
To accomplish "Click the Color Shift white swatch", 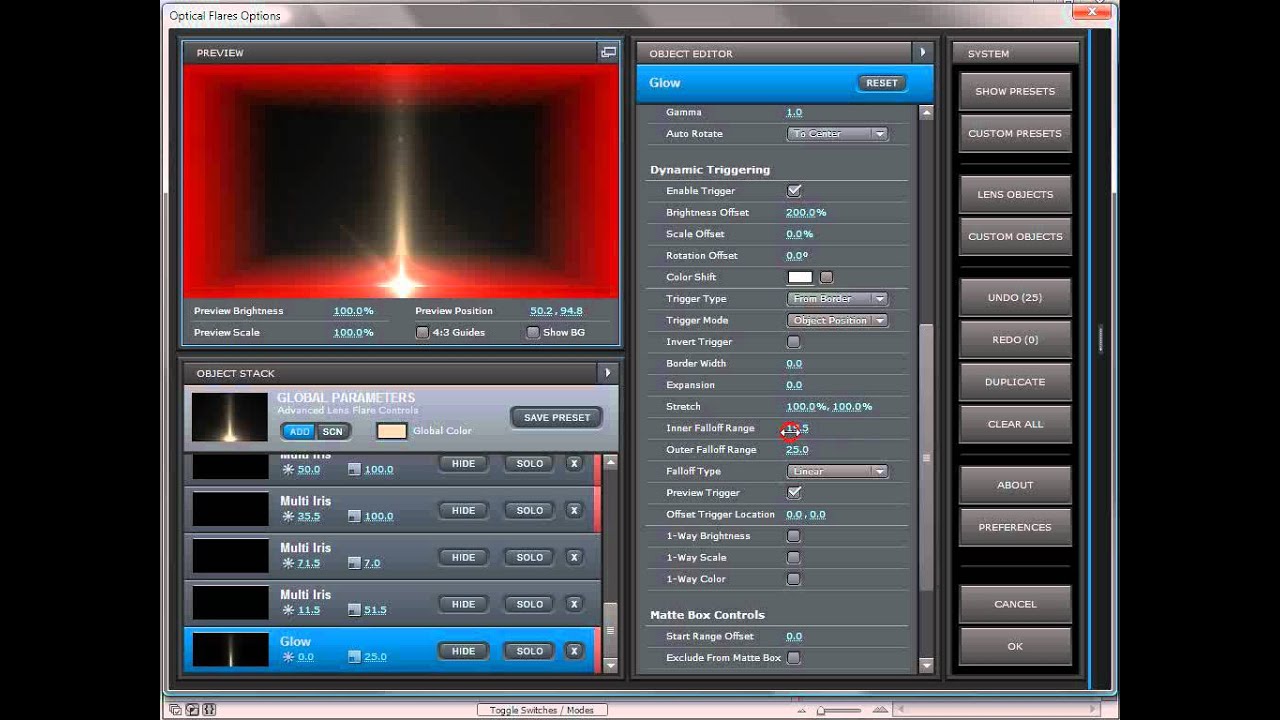I will (x=800, y=277).
